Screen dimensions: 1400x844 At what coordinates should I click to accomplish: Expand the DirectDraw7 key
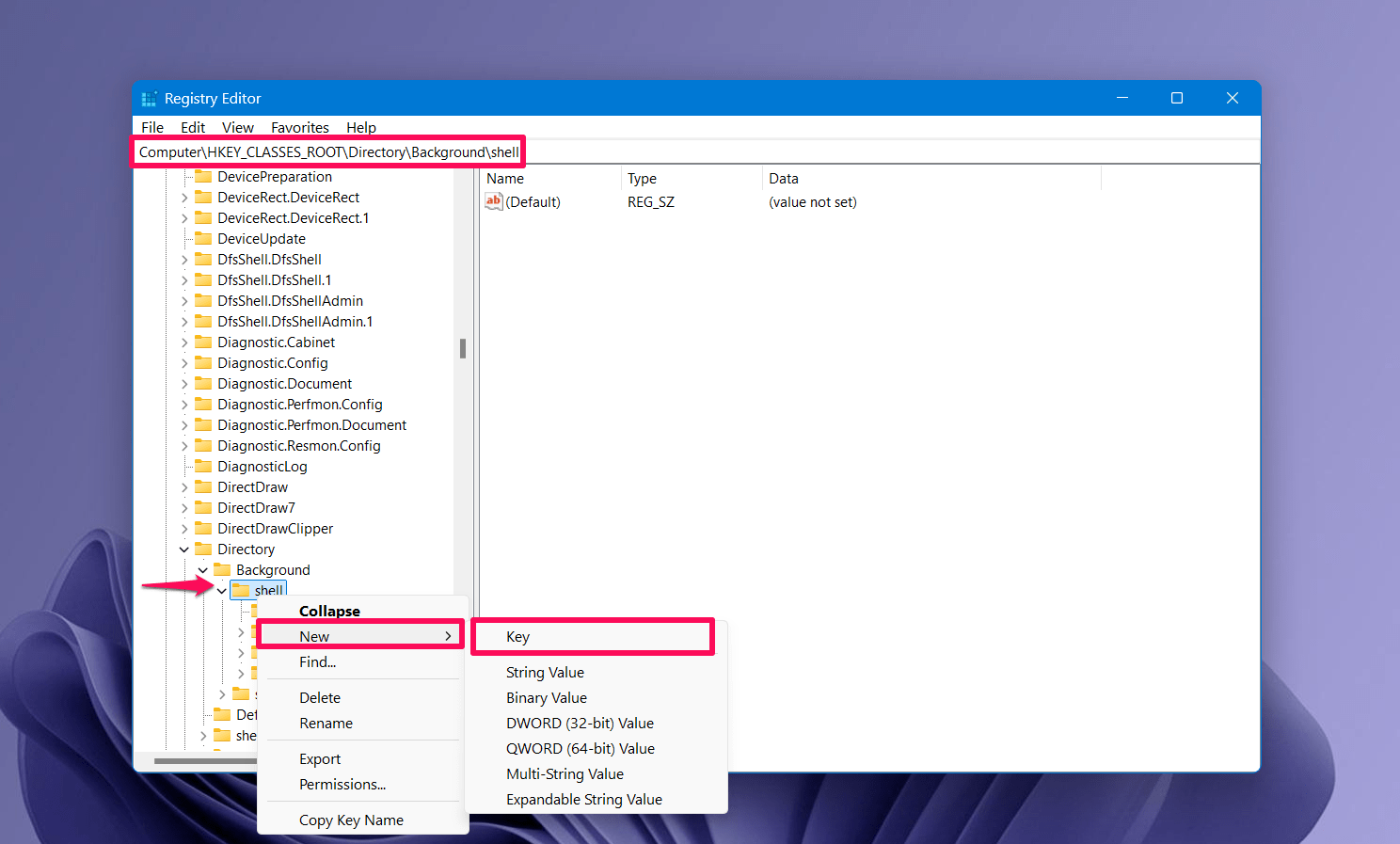point(184,508)
